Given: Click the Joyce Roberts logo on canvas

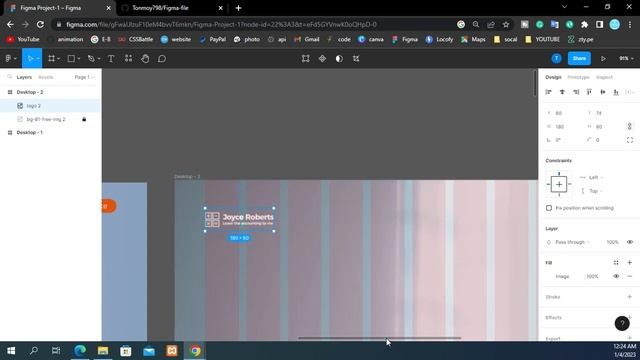Looking at the screenshot, I should pyautogui.click(x=239, y=220).
